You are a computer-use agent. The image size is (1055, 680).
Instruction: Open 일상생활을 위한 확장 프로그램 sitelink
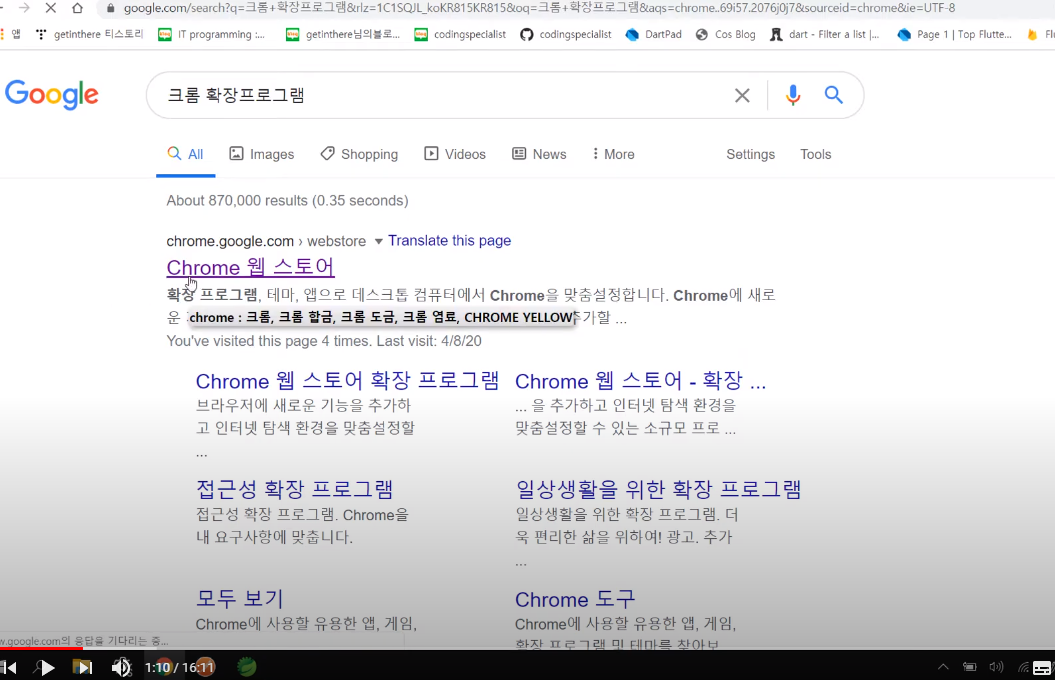pyautogui.click(x=658, y=489)
